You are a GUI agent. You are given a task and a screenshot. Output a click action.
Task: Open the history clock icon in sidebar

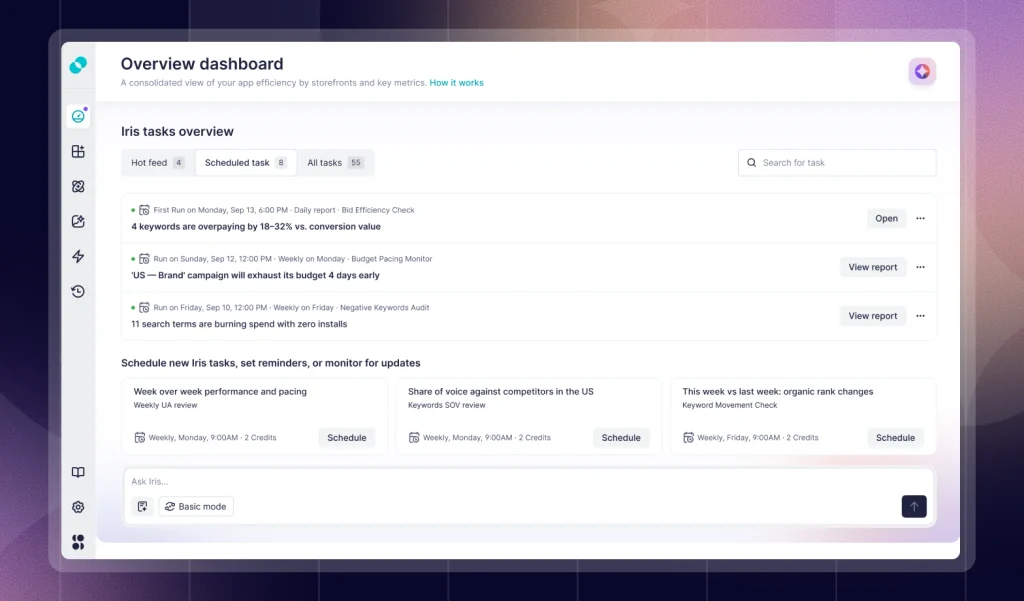78,291
